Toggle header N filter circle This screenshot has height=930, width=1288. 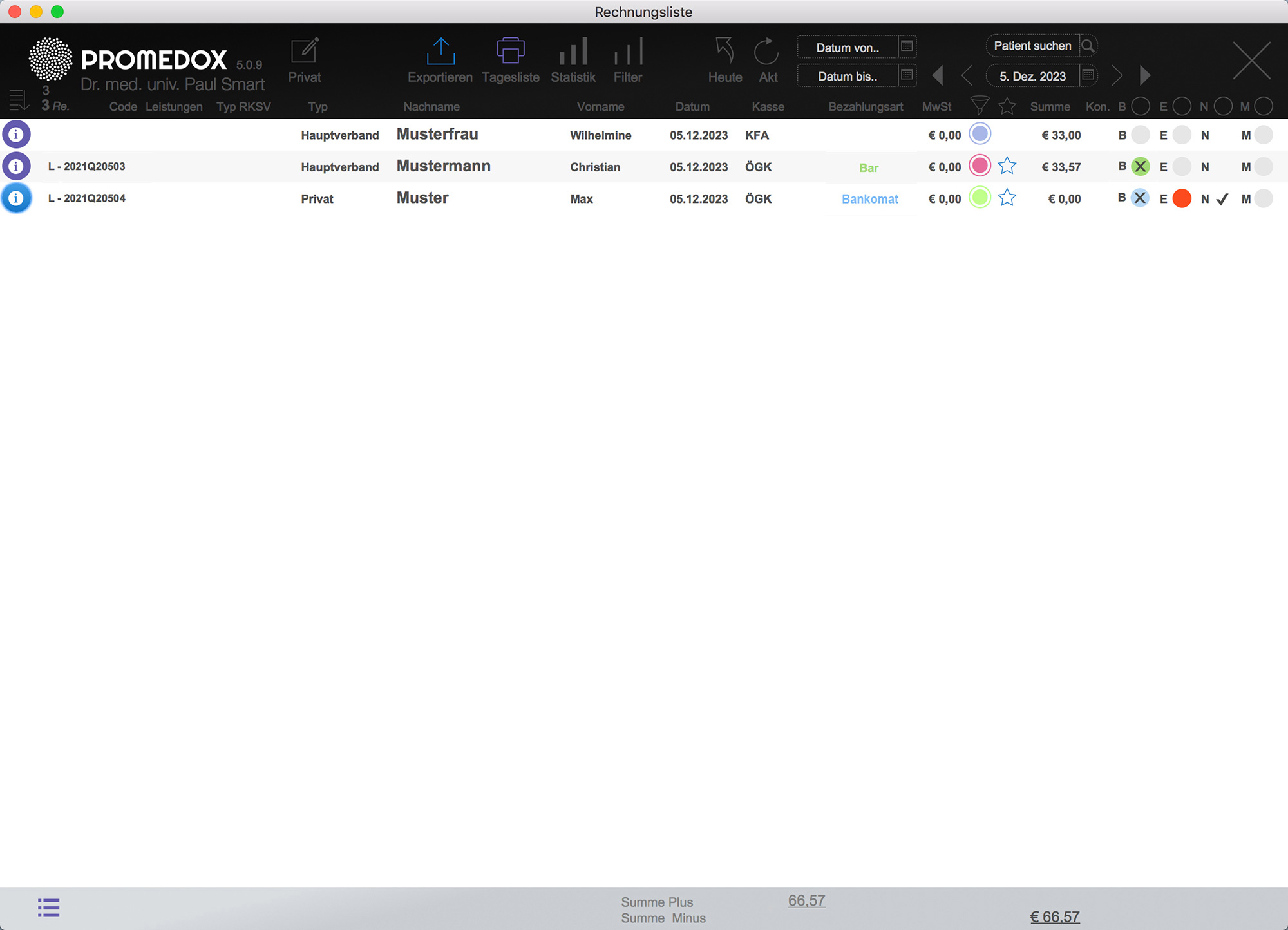click(x=1223, y=106)
